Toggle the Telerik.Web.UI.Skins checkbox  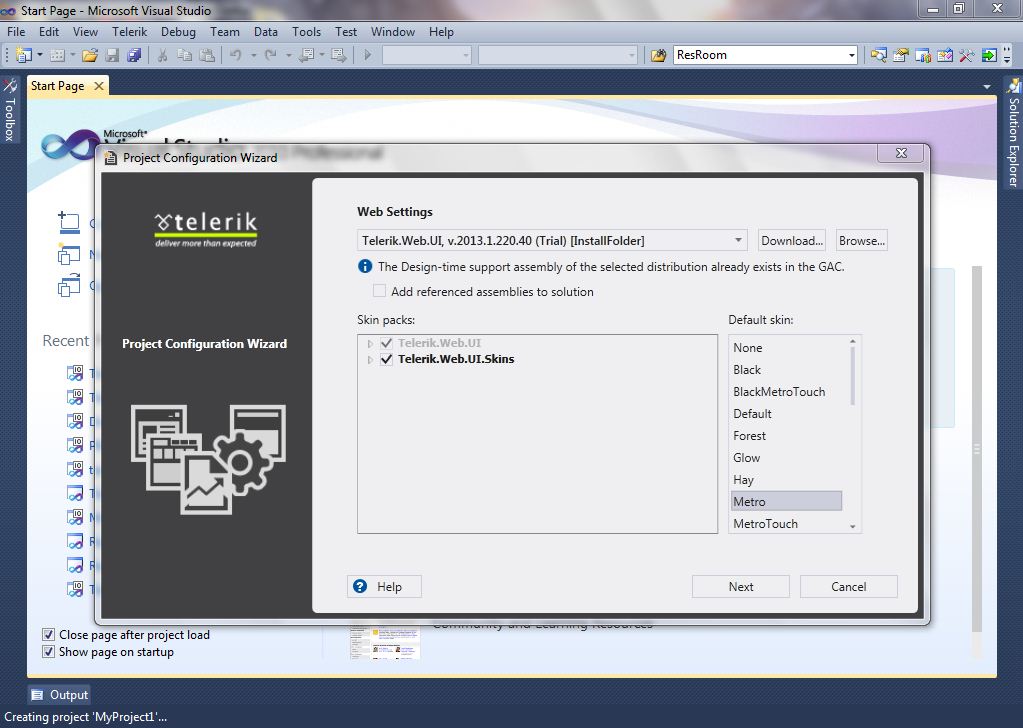386,359
